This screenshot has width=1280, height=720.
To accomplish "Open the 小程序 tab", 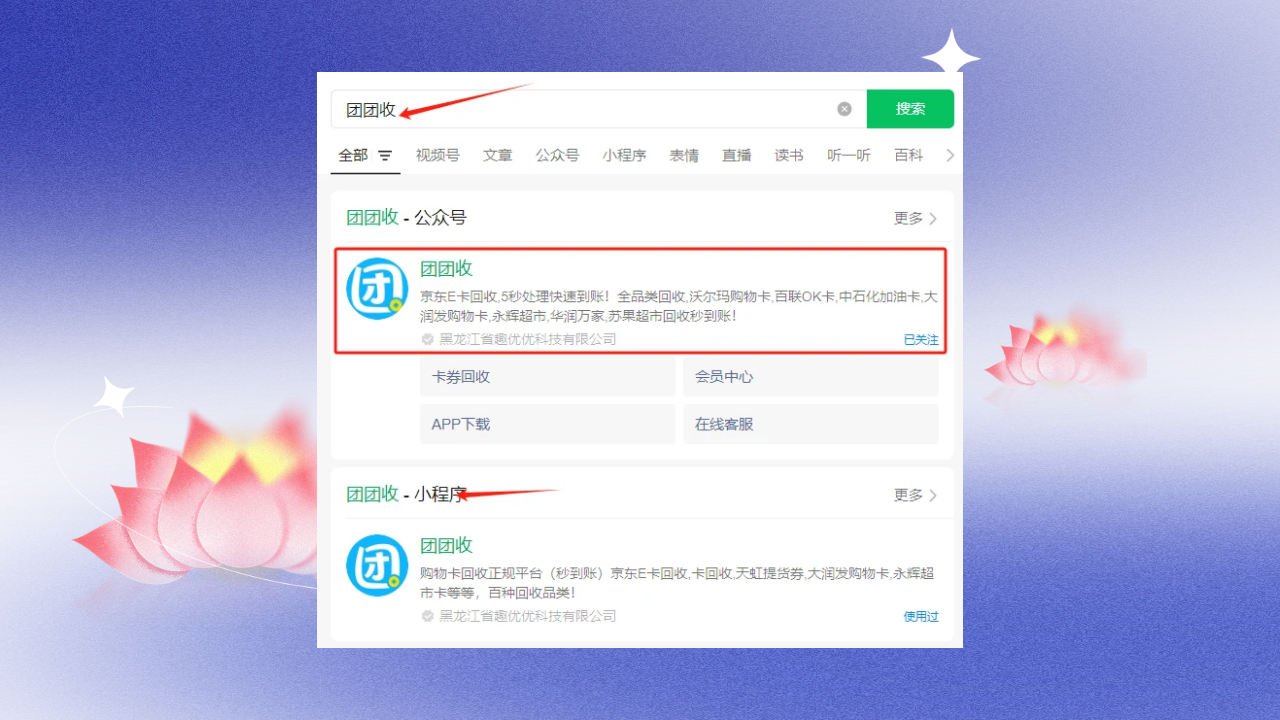I will click(x=624, y=156).
